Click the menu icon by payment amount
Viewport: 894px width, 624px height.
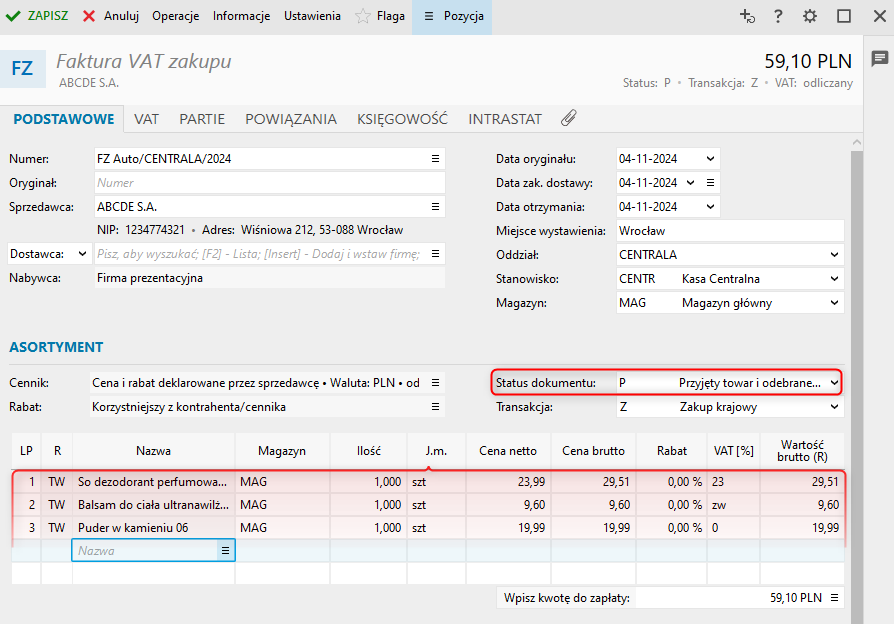pyautogui.click(x=834, y=598)
